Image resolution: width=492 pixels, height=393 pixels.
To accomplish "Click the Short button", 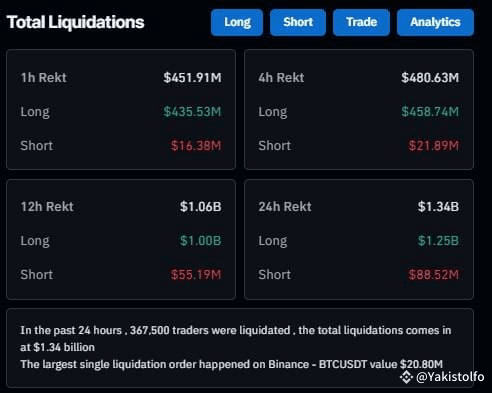I will (298, 22).
